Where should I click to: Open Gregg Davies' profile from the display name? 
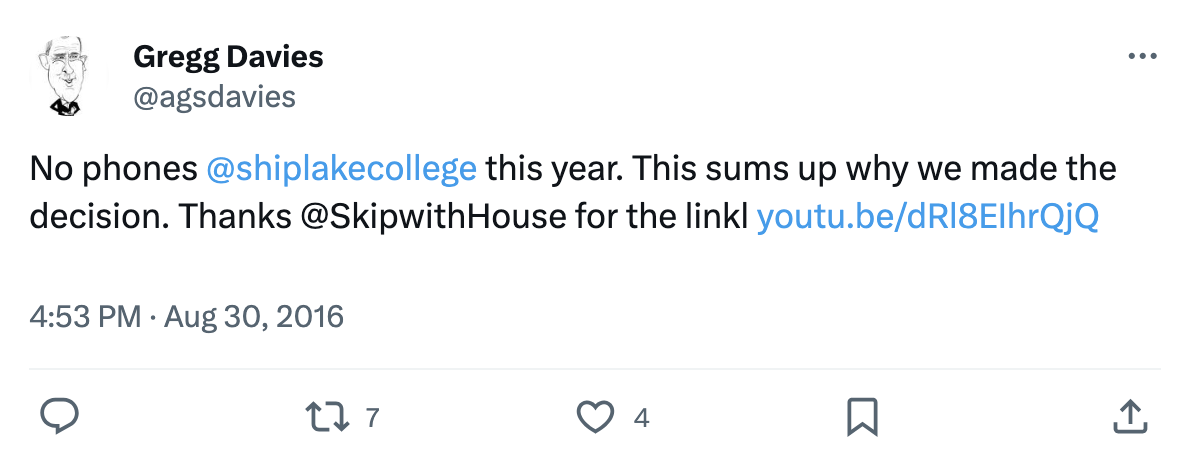(228, 57)
